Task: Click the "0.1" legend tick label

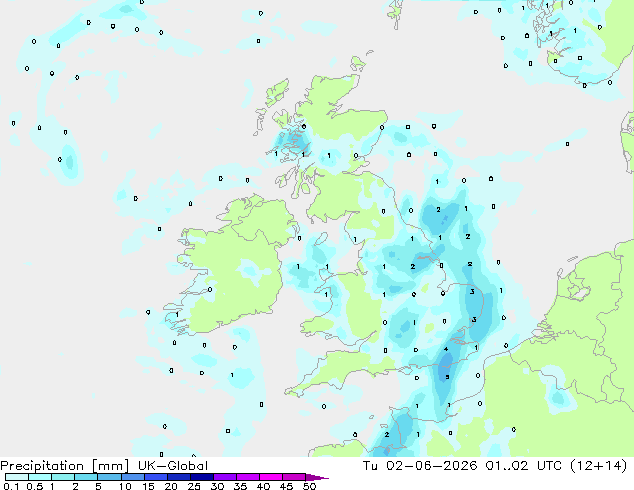Action: coord(11,486)
